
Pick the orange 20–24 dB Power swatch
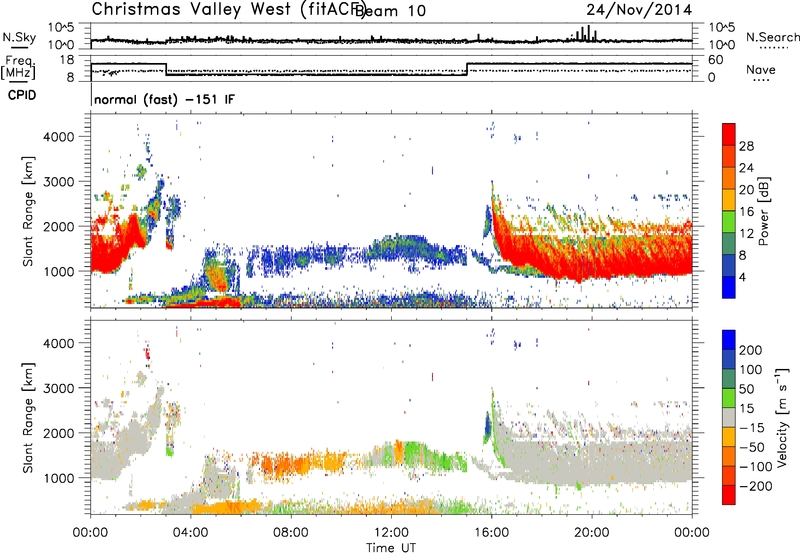click(729, 179)
